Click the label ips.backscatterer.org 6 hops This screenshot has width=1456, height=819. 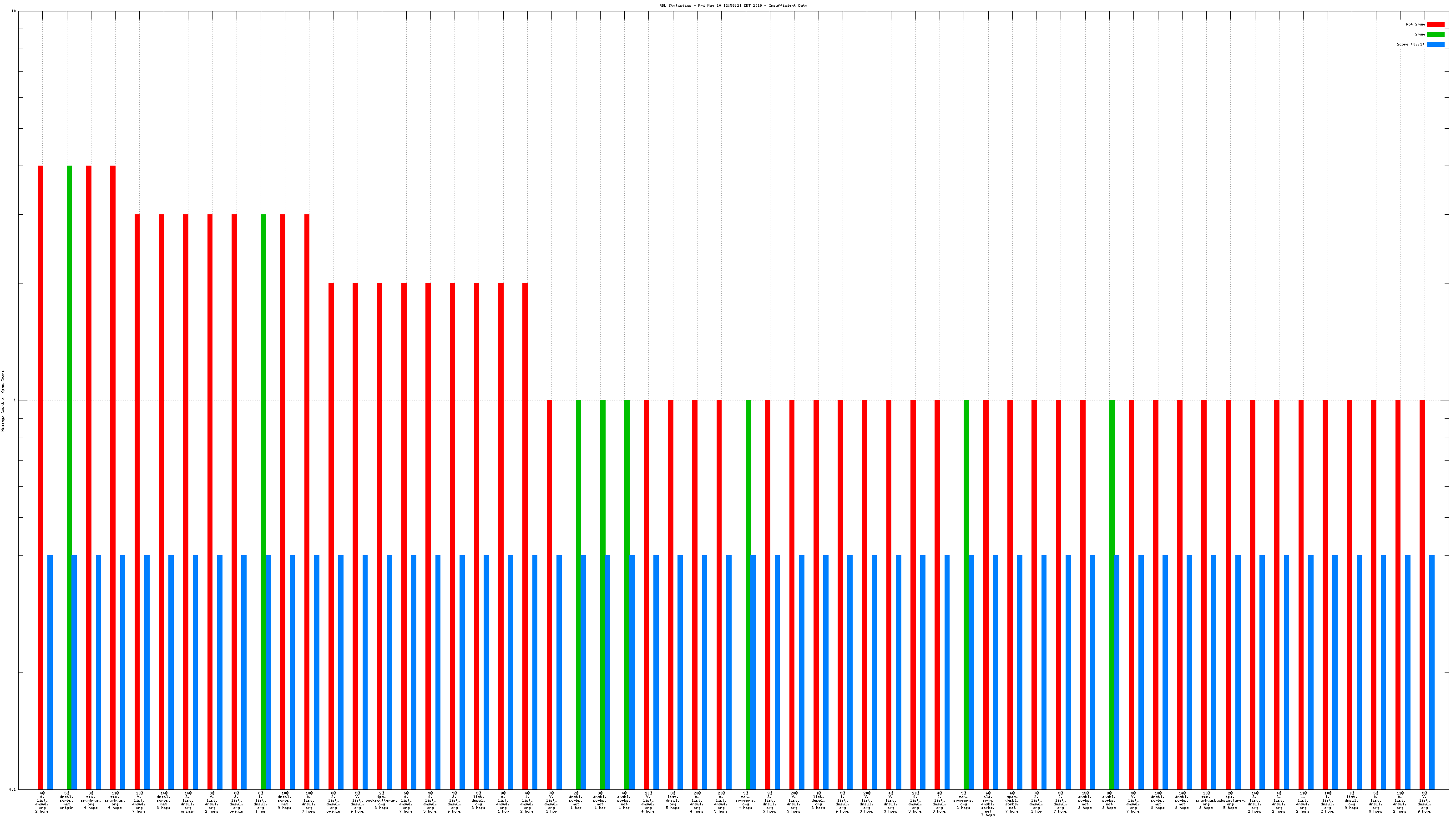(x=382, y=800)
